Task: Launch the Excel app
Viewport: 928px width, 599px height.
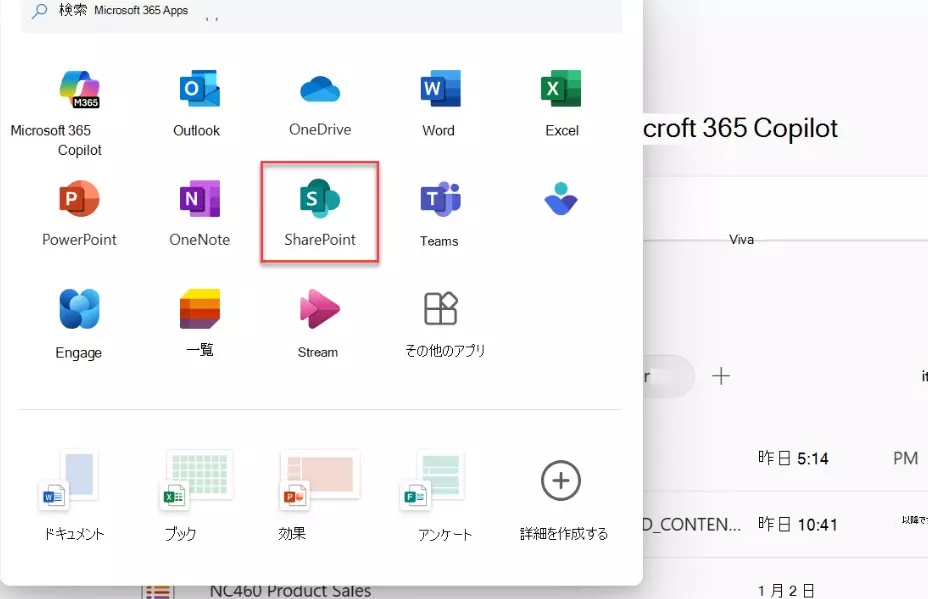Action: tap(560, 89)
